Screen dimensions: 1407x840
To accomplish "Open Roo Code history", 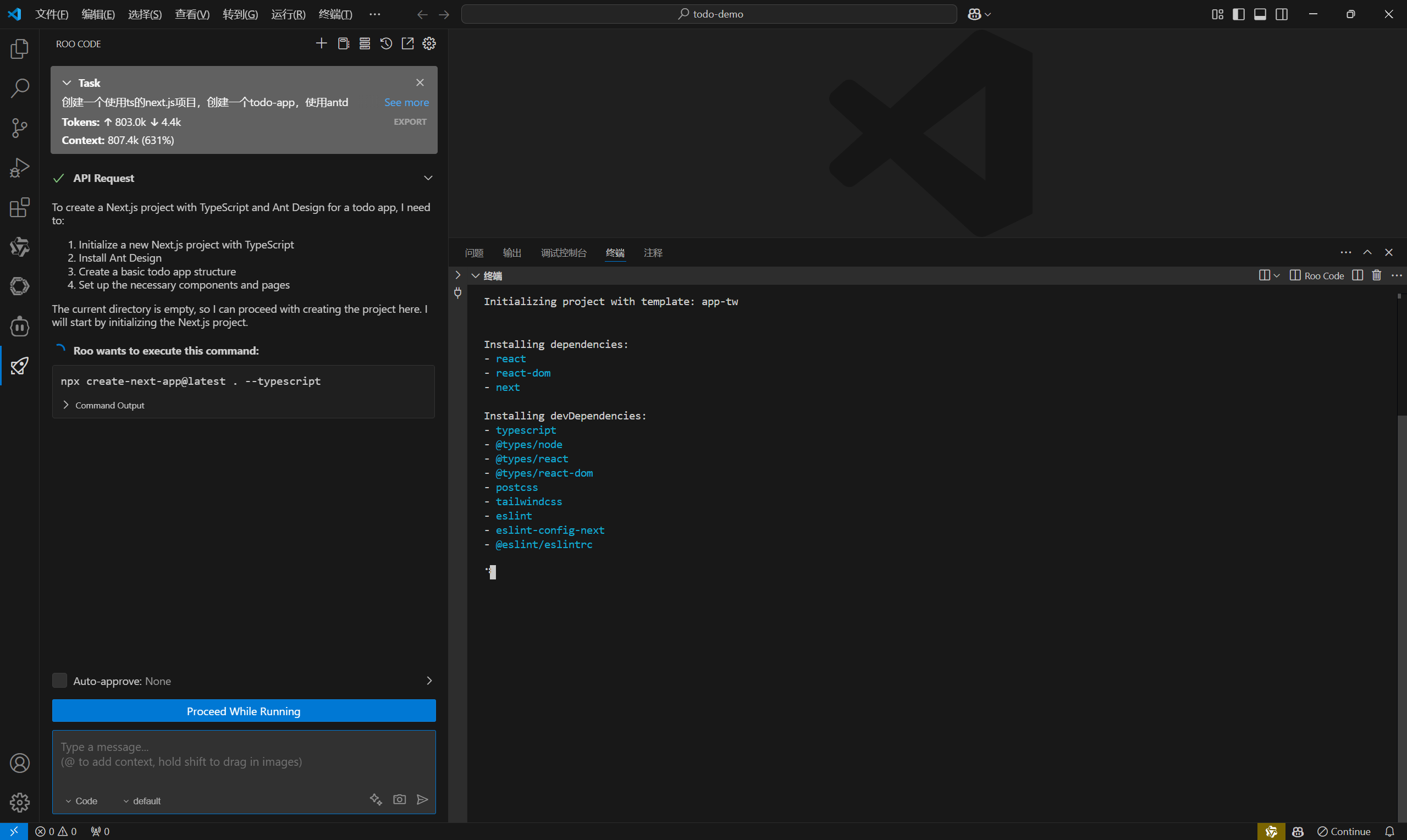I will pyautogui.click(x=386, y=43).
